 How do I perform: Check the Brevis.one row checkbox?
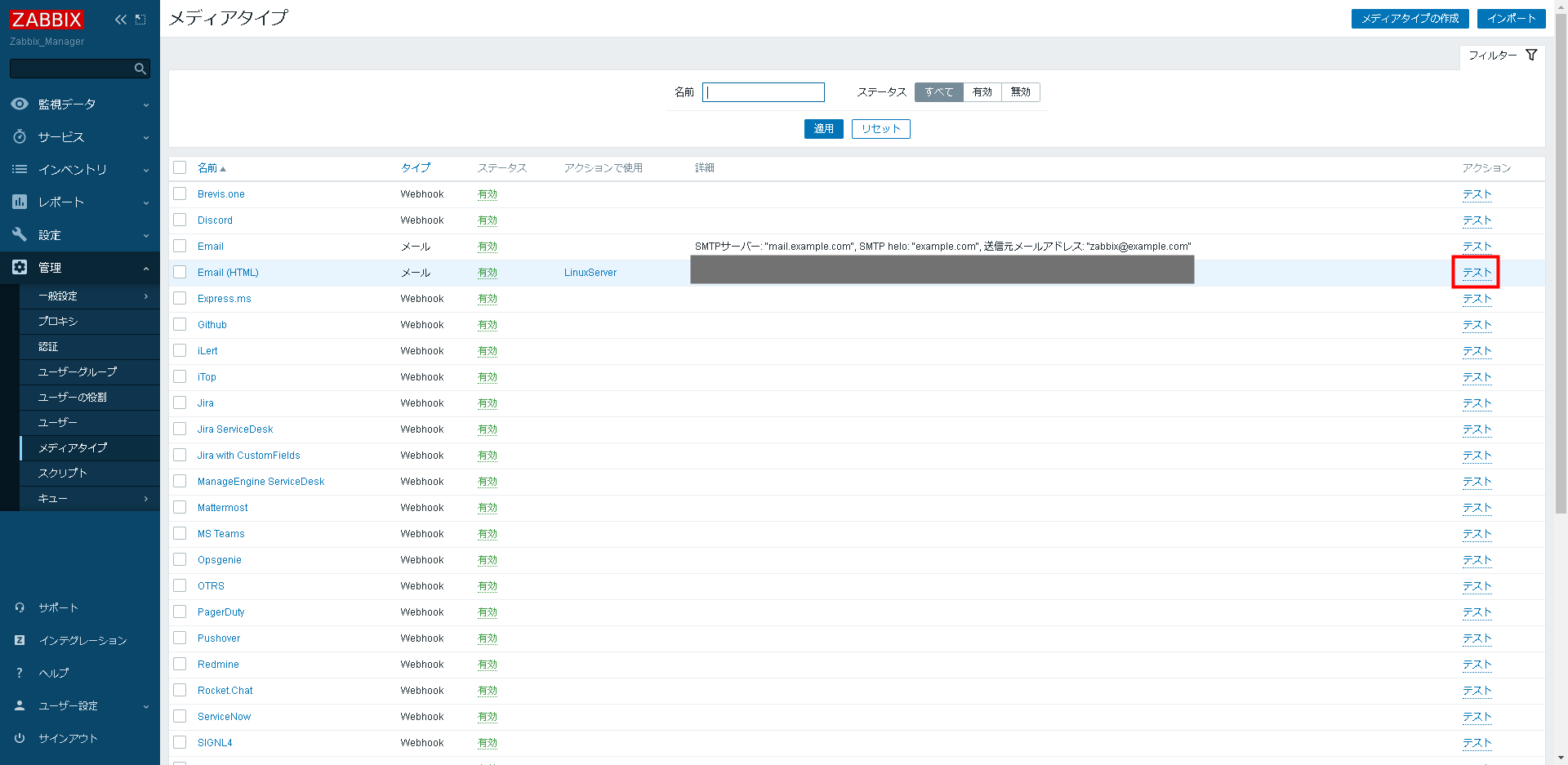click(180, 193)
